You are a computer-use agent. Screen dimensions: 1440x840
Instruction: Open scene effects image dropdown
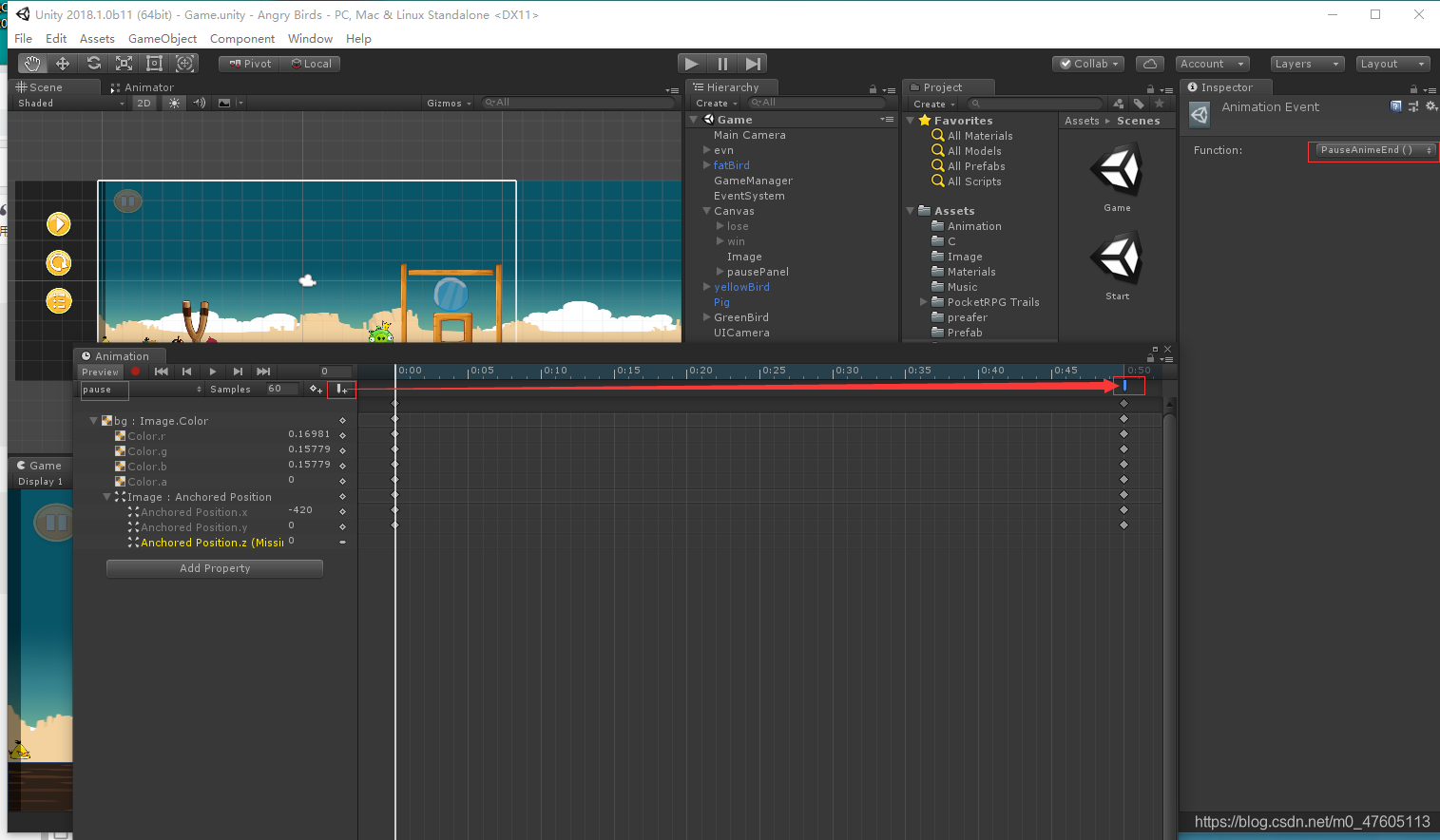coord(229,104)
